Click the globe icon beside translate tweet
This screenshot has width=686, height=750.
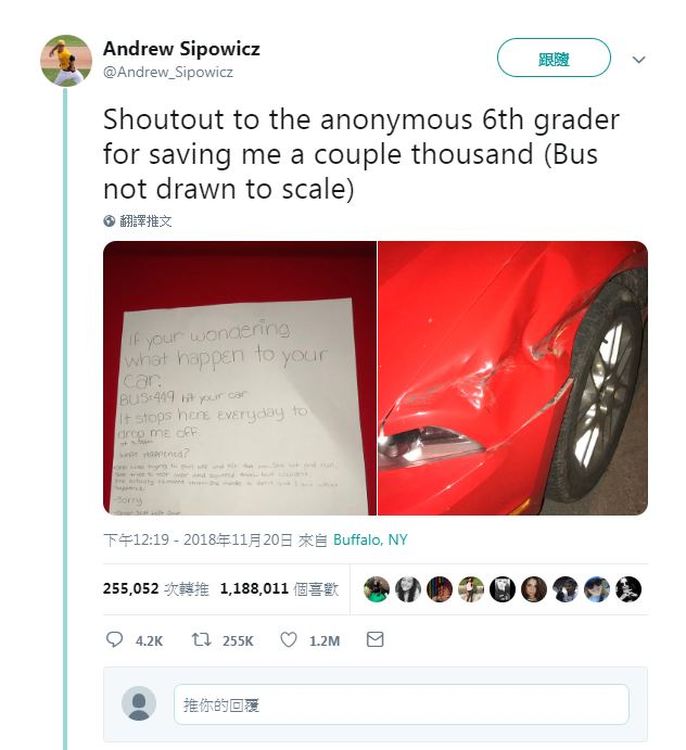click(109, 221)
